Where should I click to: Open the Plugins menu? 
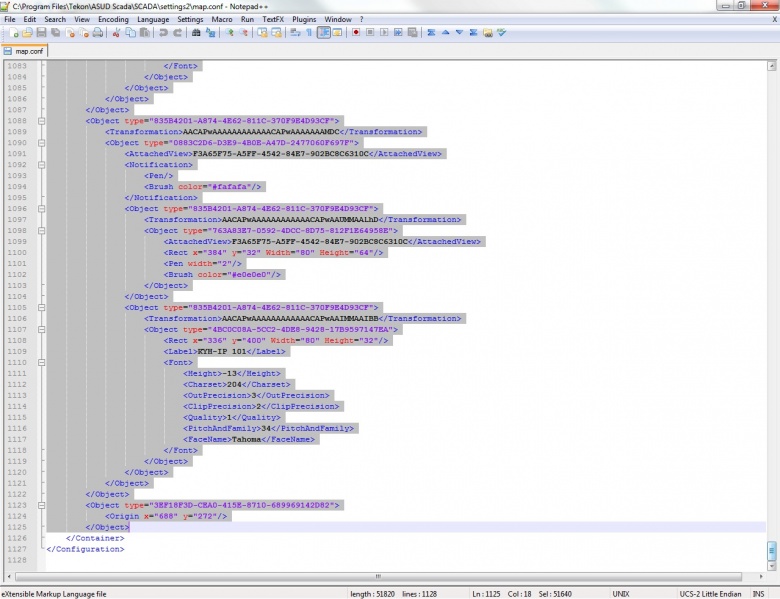[x=304, y=19]
